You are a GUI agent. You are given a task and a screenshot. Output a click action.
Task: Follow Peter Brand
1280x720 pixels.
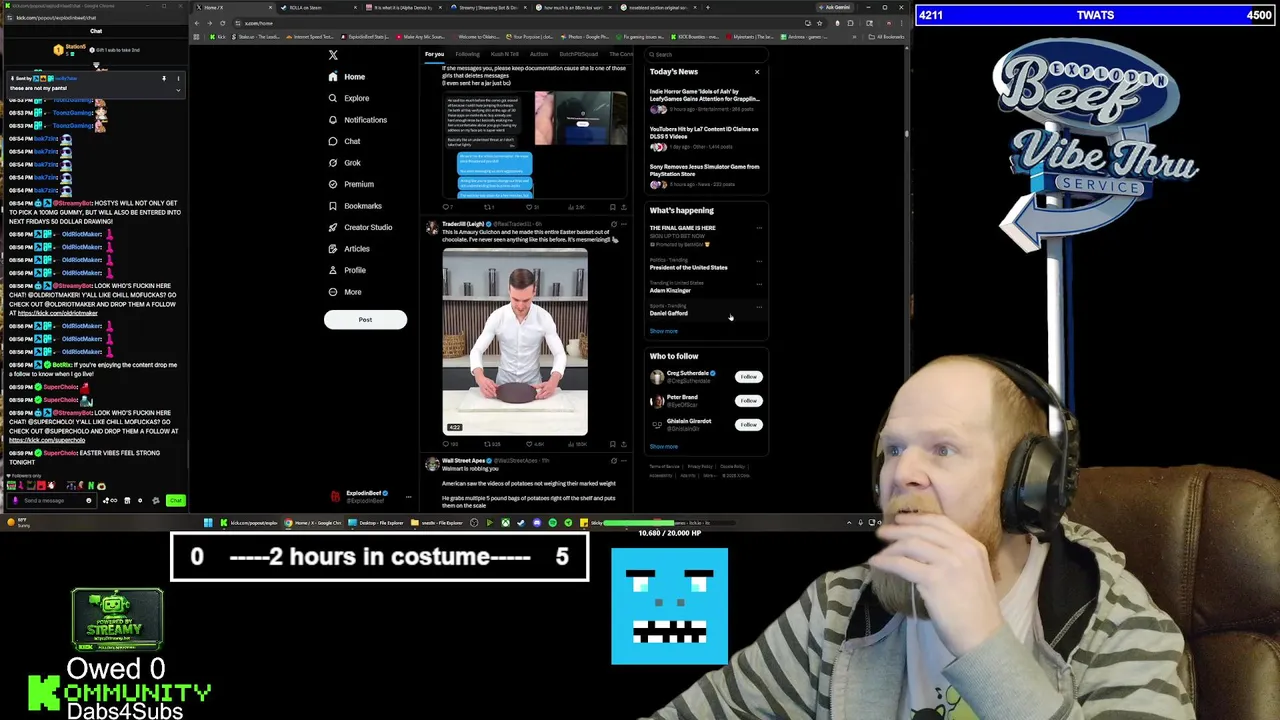tap(748, 401)
